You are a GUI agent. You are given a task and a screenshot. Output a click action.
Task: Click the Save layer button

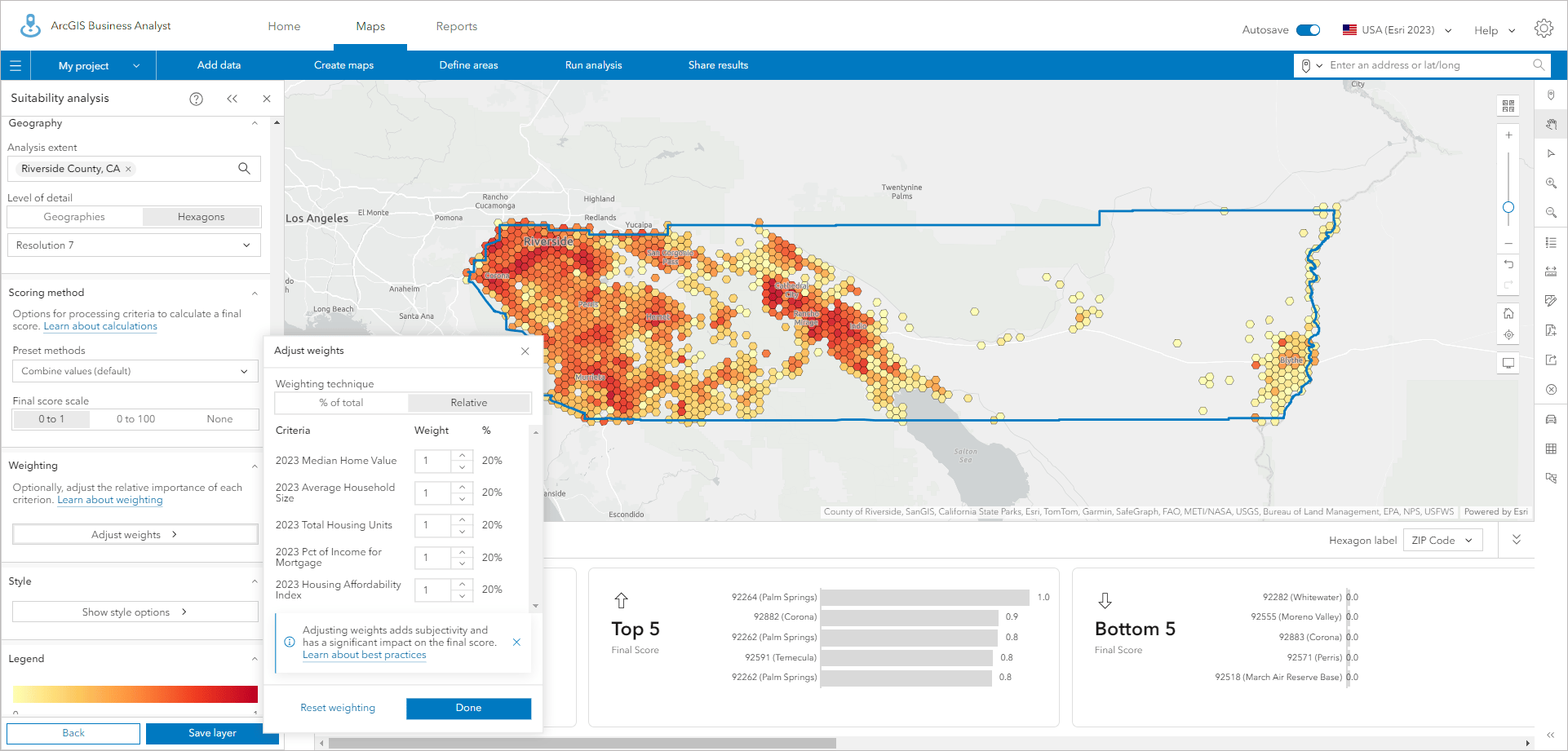click(x=210, y=733)
